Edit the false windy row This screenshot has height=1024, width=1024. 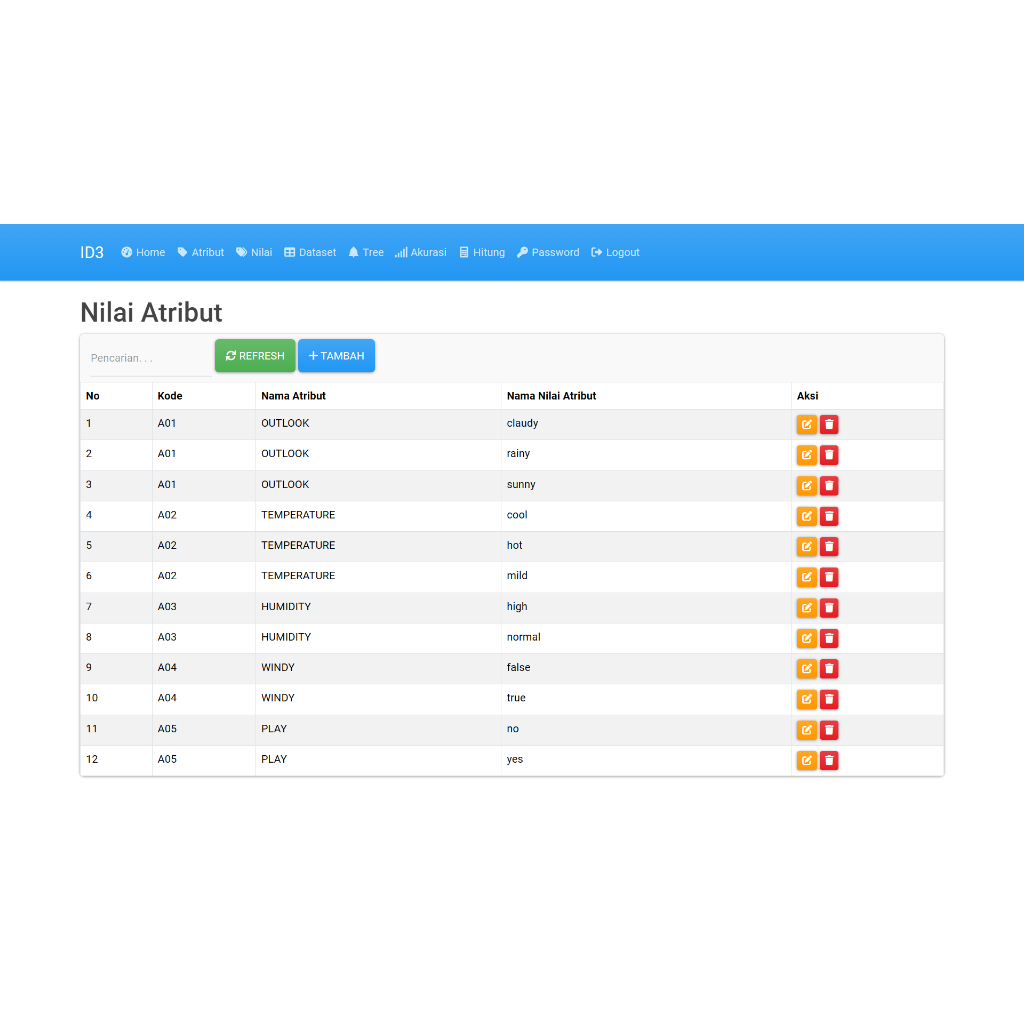click(807, 668)
